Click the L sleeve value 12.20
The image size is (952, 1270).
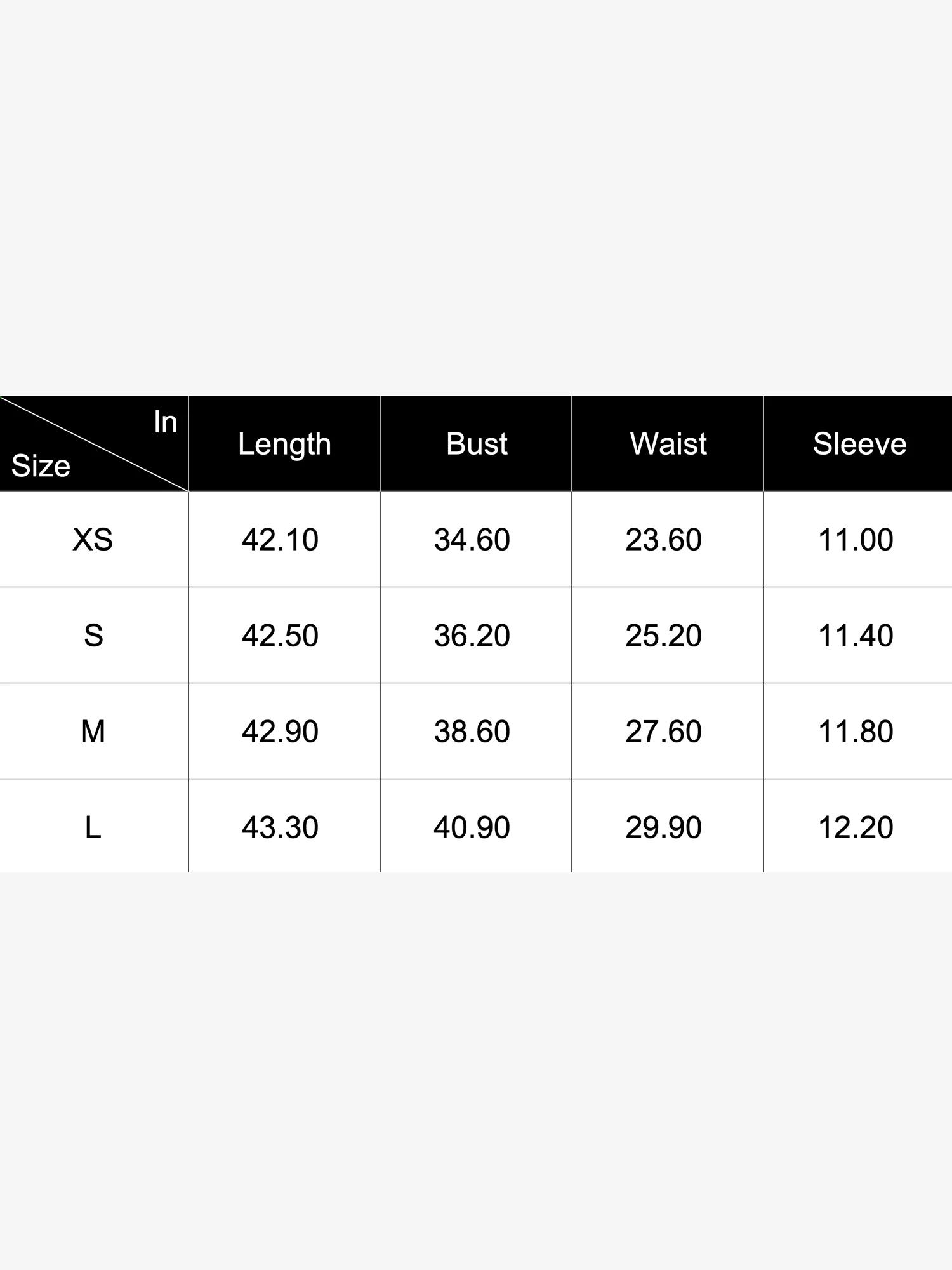point(856,827)
